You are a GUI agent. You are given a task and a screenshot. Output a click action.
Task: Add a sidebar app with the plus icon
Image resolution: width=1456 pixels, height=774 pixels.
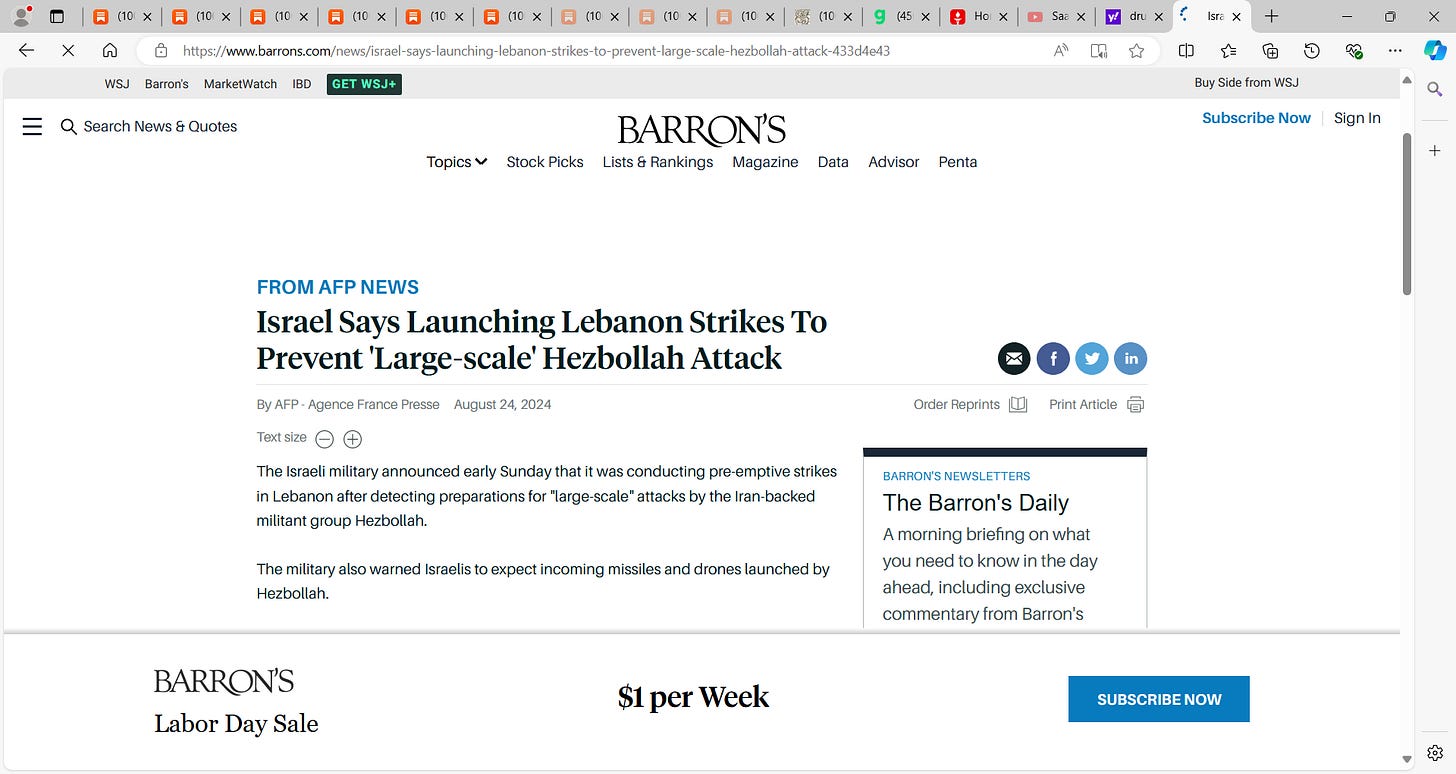click(x=1435, y=151)
